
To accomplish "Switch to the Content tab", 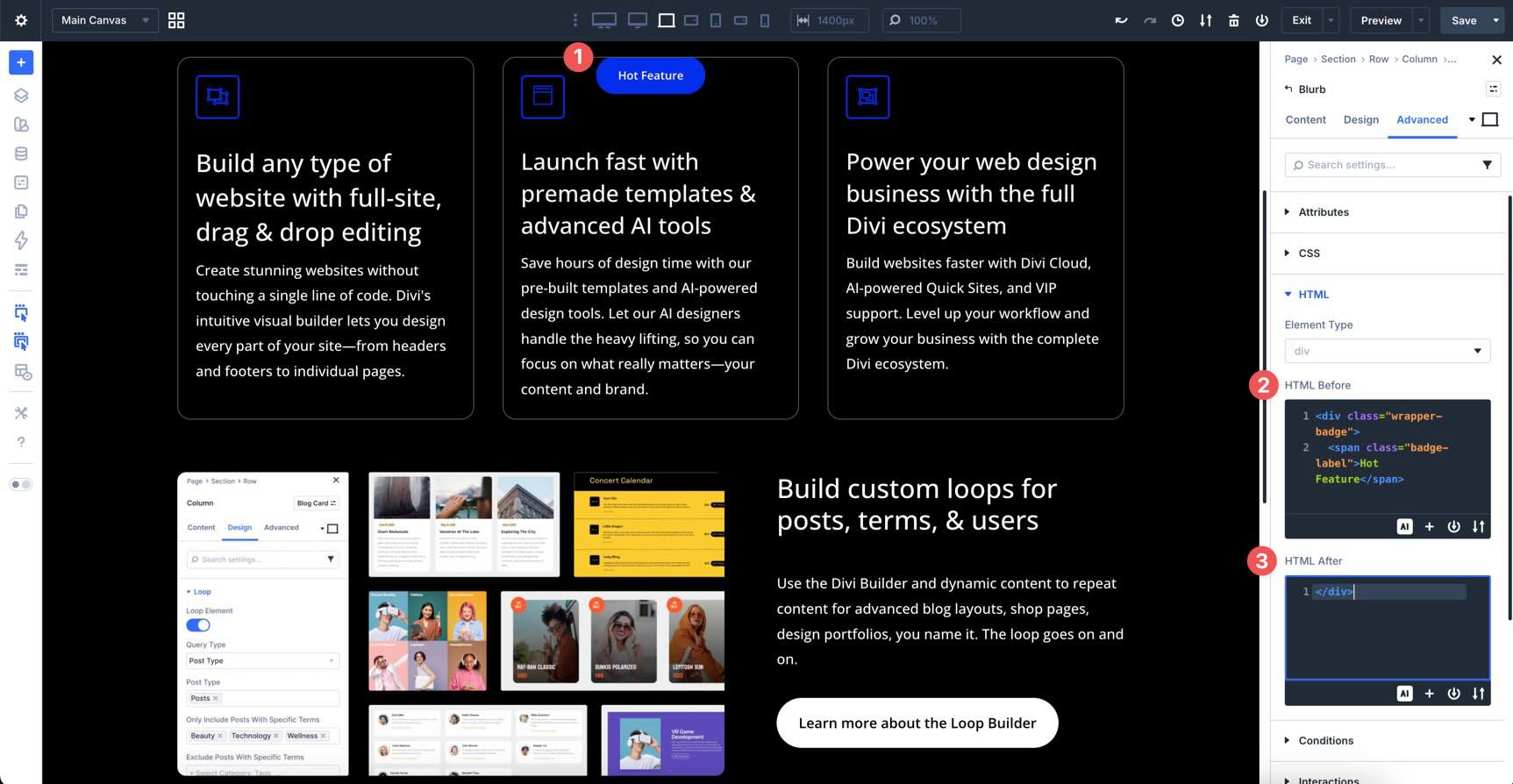I will tap(1305, 119).
